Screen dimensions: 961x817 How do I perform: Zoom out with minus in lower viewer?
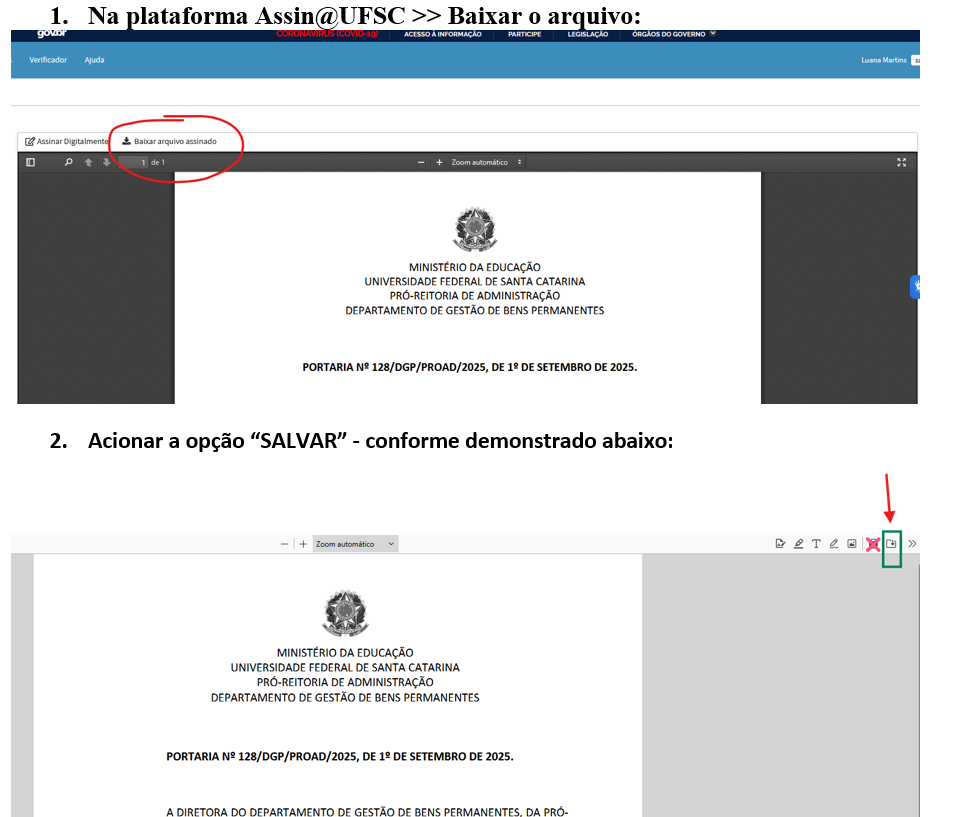(285, 544)
